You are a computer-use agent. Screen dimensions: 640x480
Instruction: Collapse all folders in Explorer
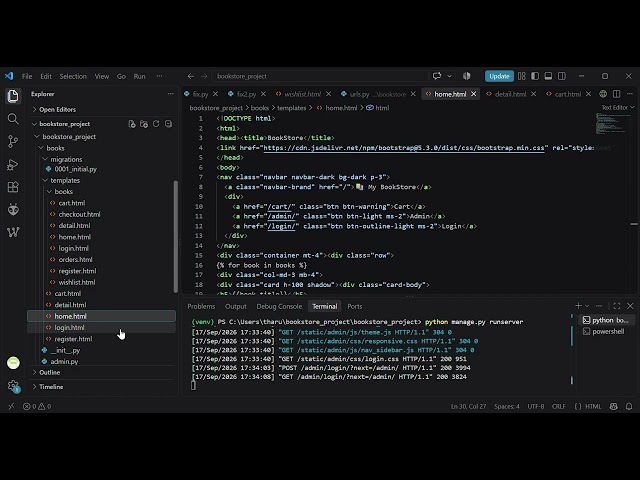point(168,124)
